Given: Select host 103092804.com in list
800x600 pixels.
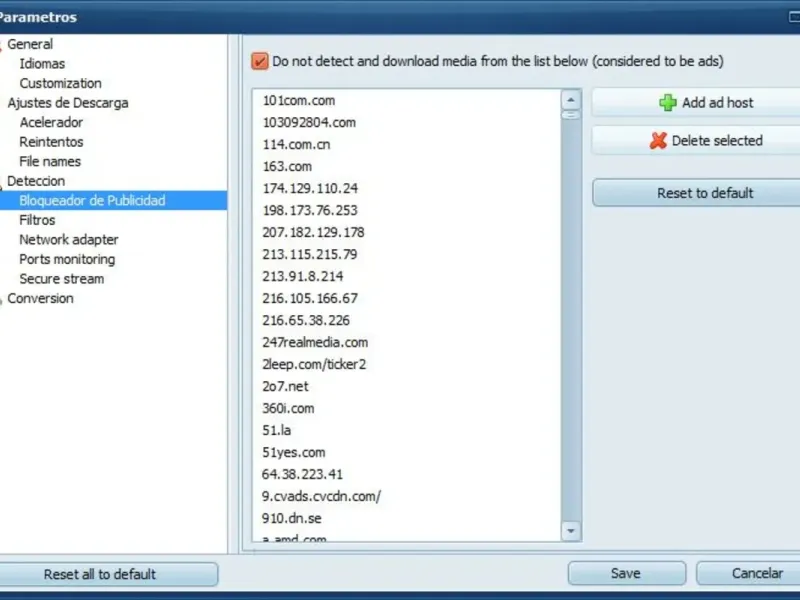Looking at the screenshot, I should 309,122.
